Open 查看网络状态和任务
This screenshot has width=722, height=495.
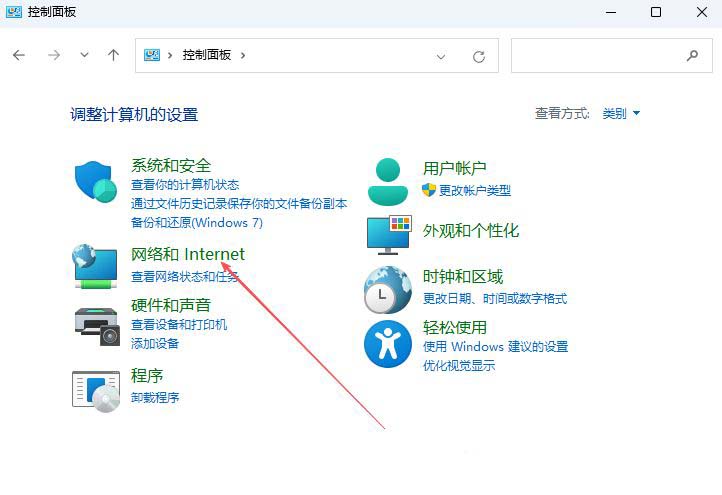point(185,276)
